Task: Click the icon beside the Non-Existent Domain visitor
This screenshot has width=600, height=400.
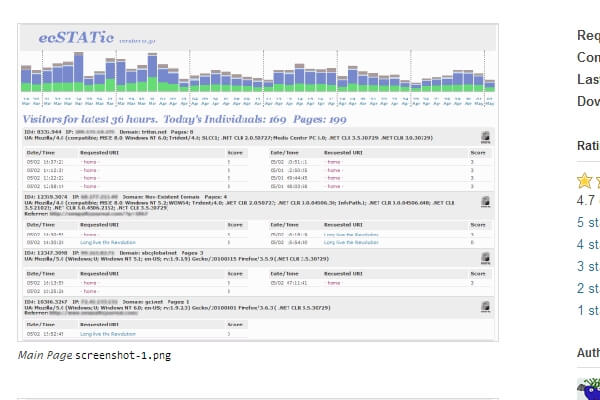Action: 486,201
